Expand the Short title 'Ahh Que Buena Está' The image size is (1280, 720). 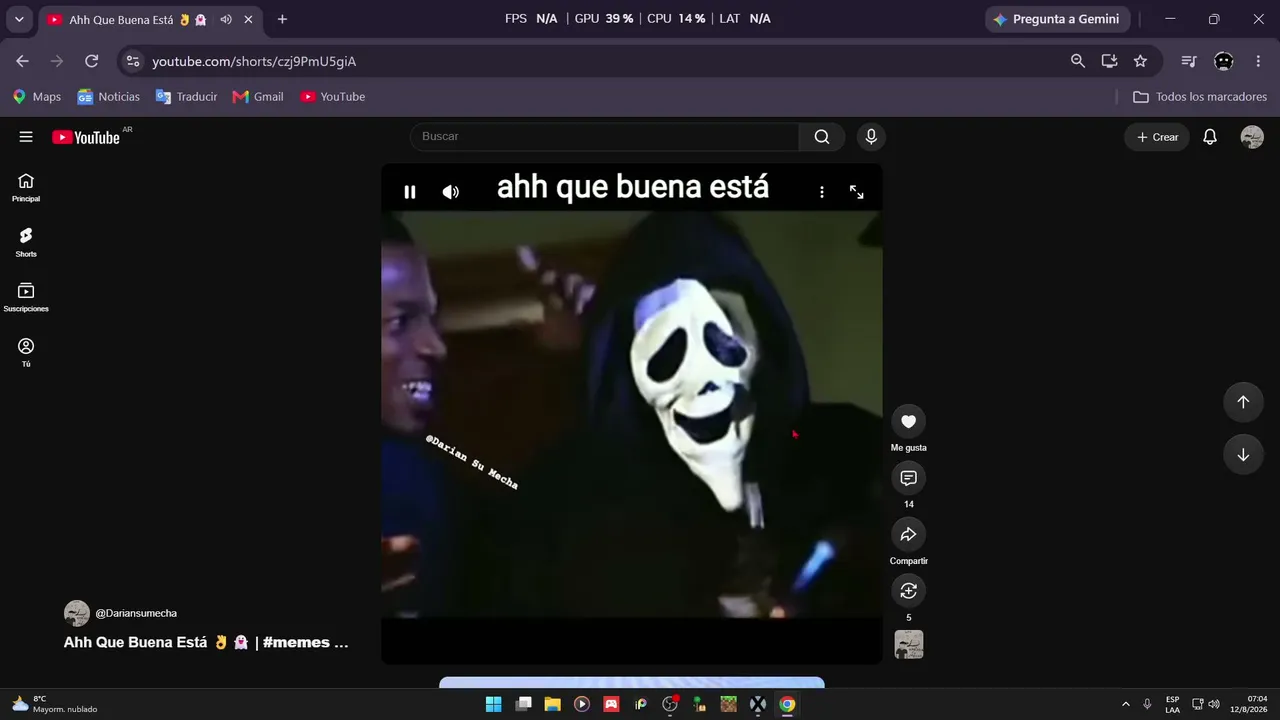coord(206,642)
